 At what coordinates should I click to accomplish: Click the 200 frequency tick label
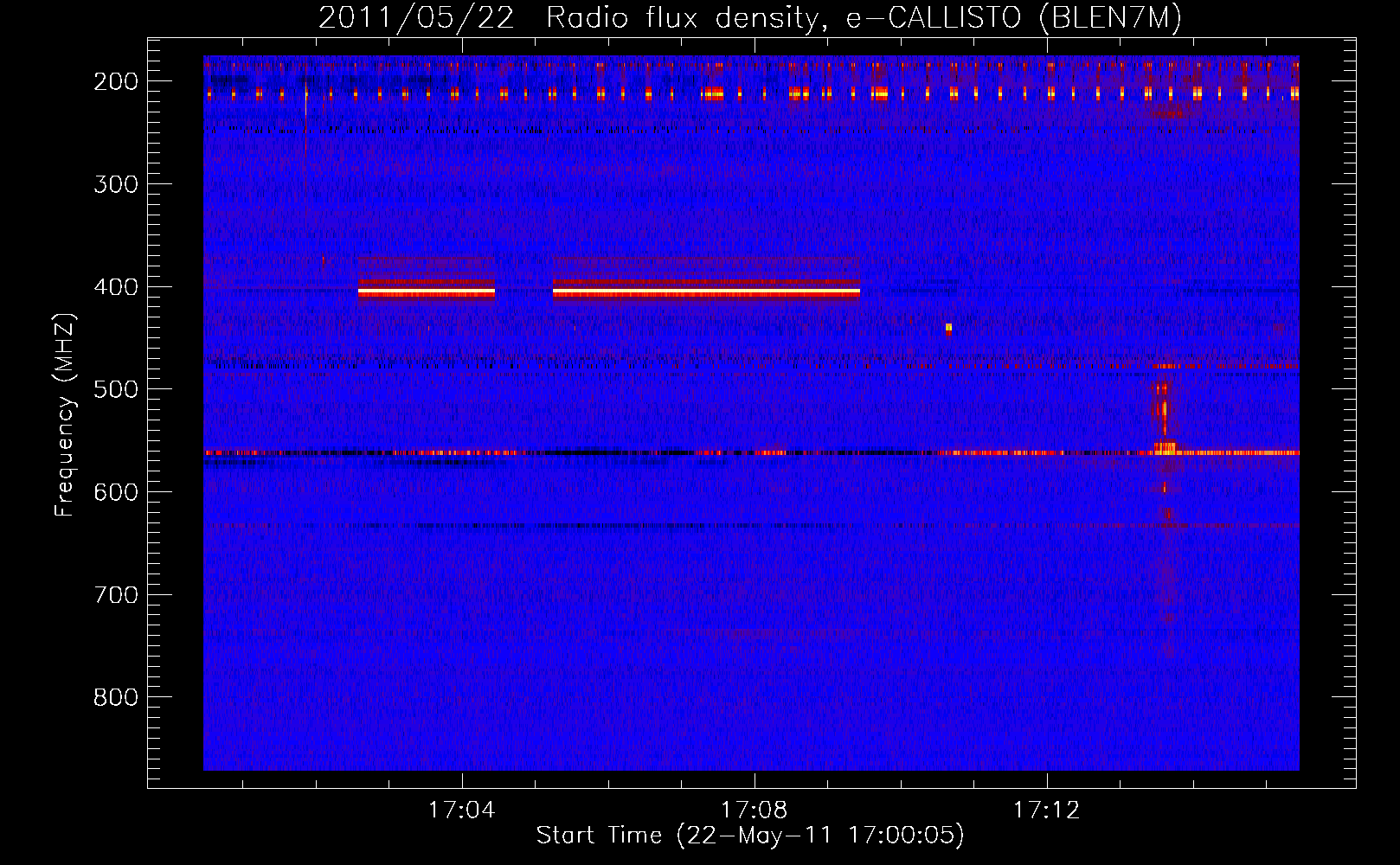[x=116, y=81]
